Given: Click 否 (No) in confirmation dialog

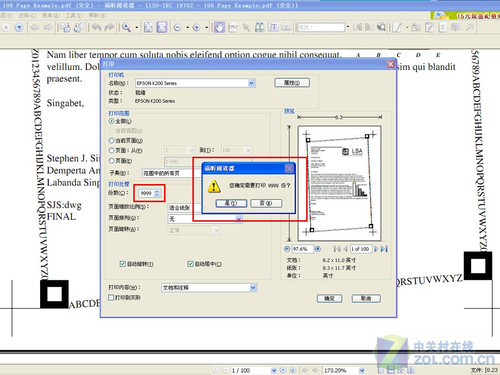Looking at the screenshot, I should pos(266,203).
